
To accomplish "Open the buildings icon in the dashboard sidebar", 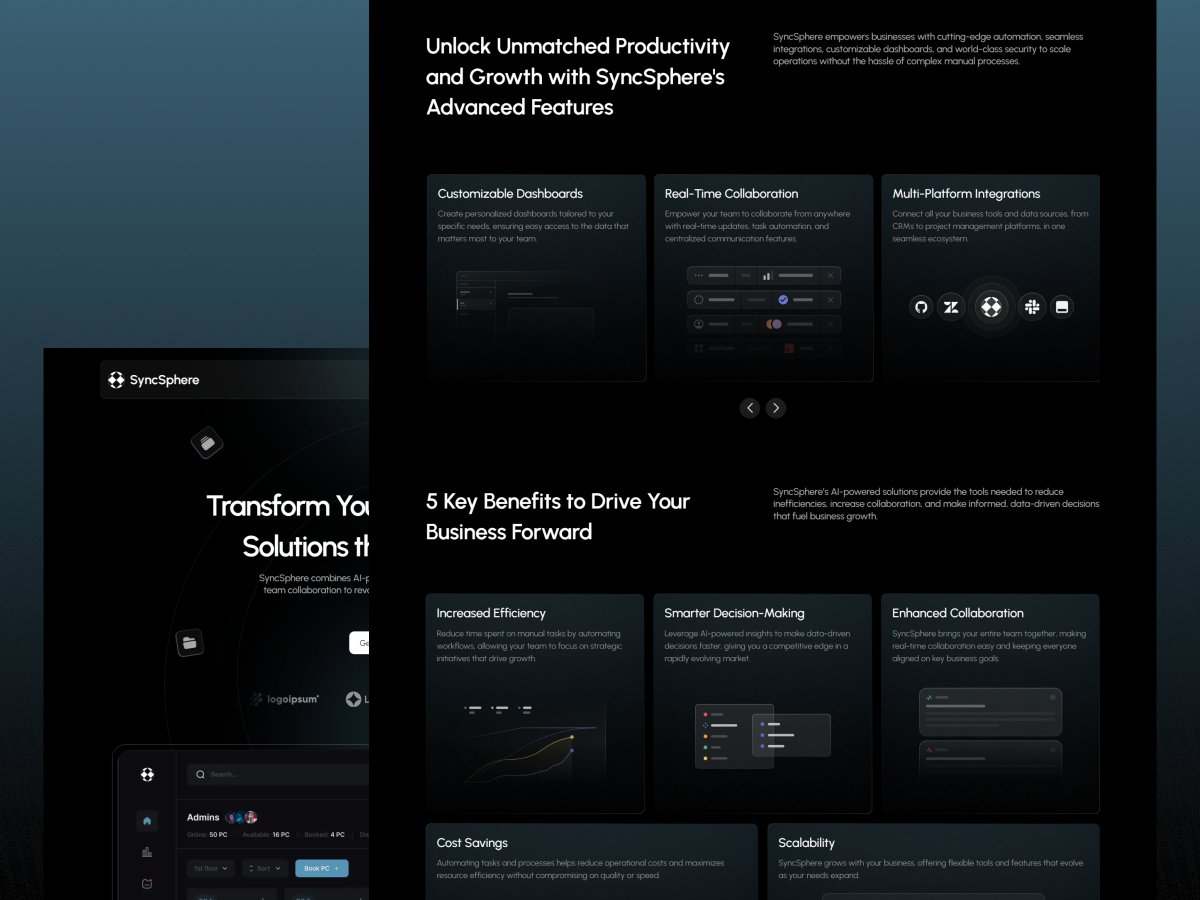I will [147, 853].
